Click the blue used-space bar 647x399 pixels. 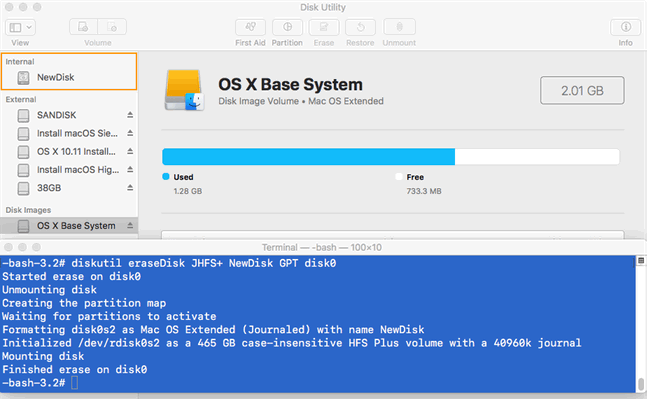pos(309,157)
